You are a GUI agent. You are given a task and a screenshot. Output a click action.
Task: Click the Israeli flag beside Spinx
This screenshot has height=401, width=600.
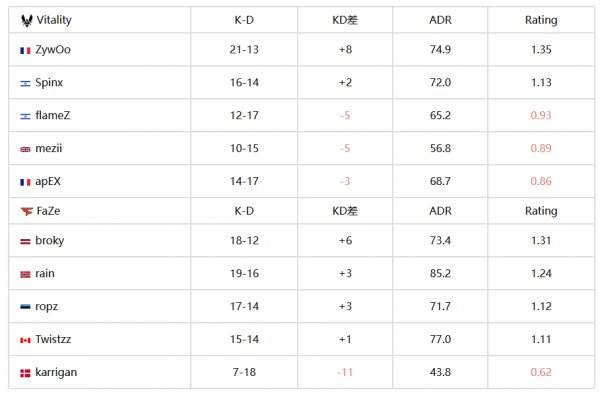point(25,83)
